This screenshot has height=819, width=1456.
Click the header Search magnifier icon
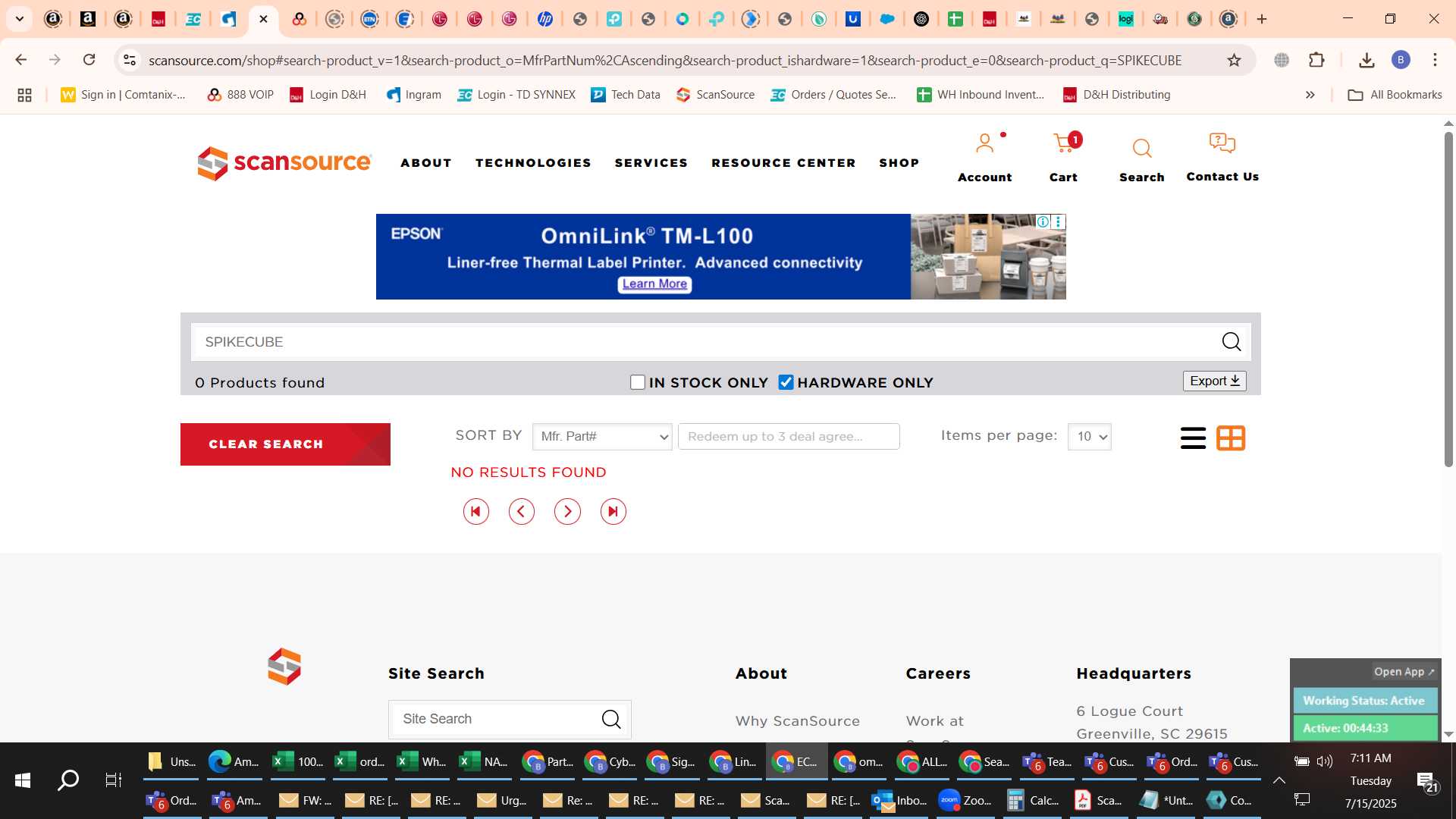tap(1141, 148)
